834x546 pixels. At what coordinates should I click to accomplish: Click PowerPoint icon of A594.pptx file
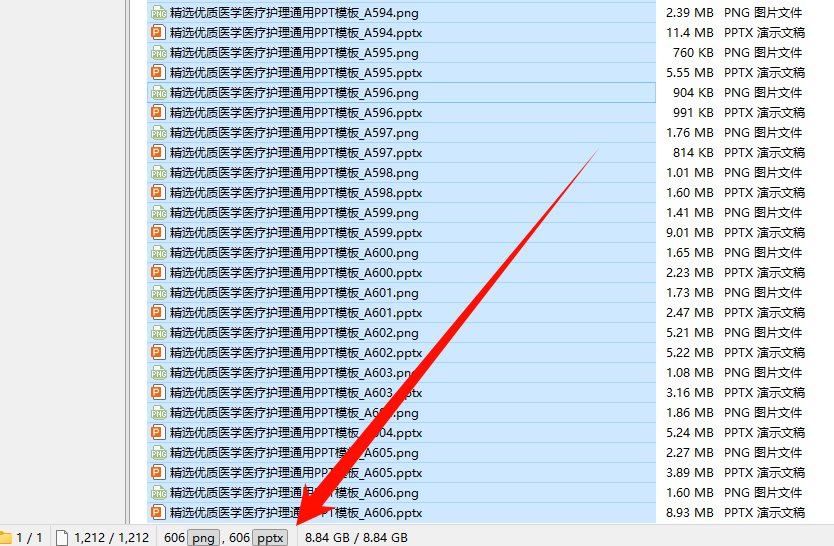159,33
